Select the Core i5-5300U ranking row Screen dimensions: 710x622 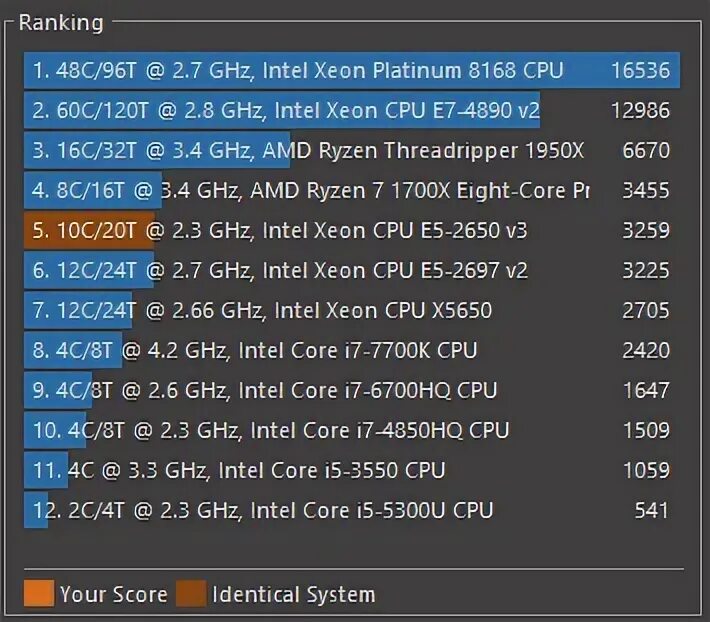point(352,510)
